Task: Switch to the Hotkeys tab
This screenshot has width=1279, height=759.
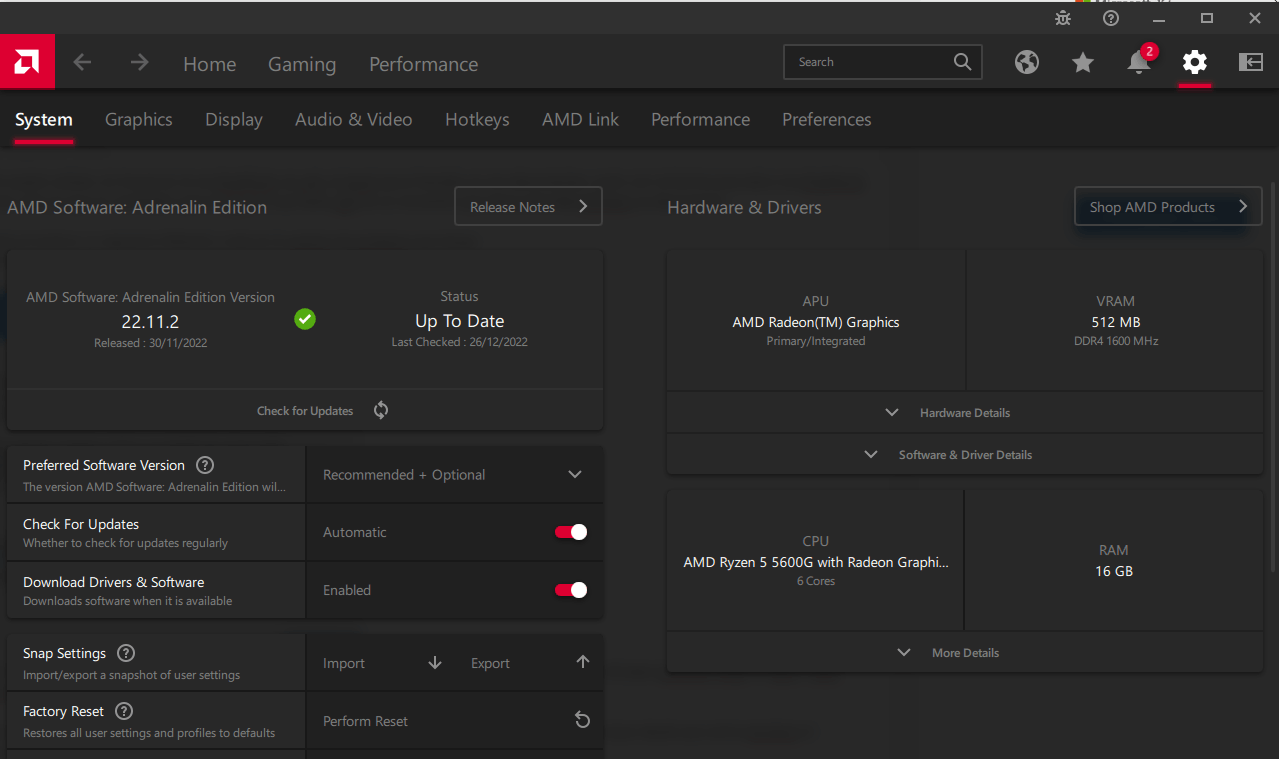Action: click(x=477, y=120)
